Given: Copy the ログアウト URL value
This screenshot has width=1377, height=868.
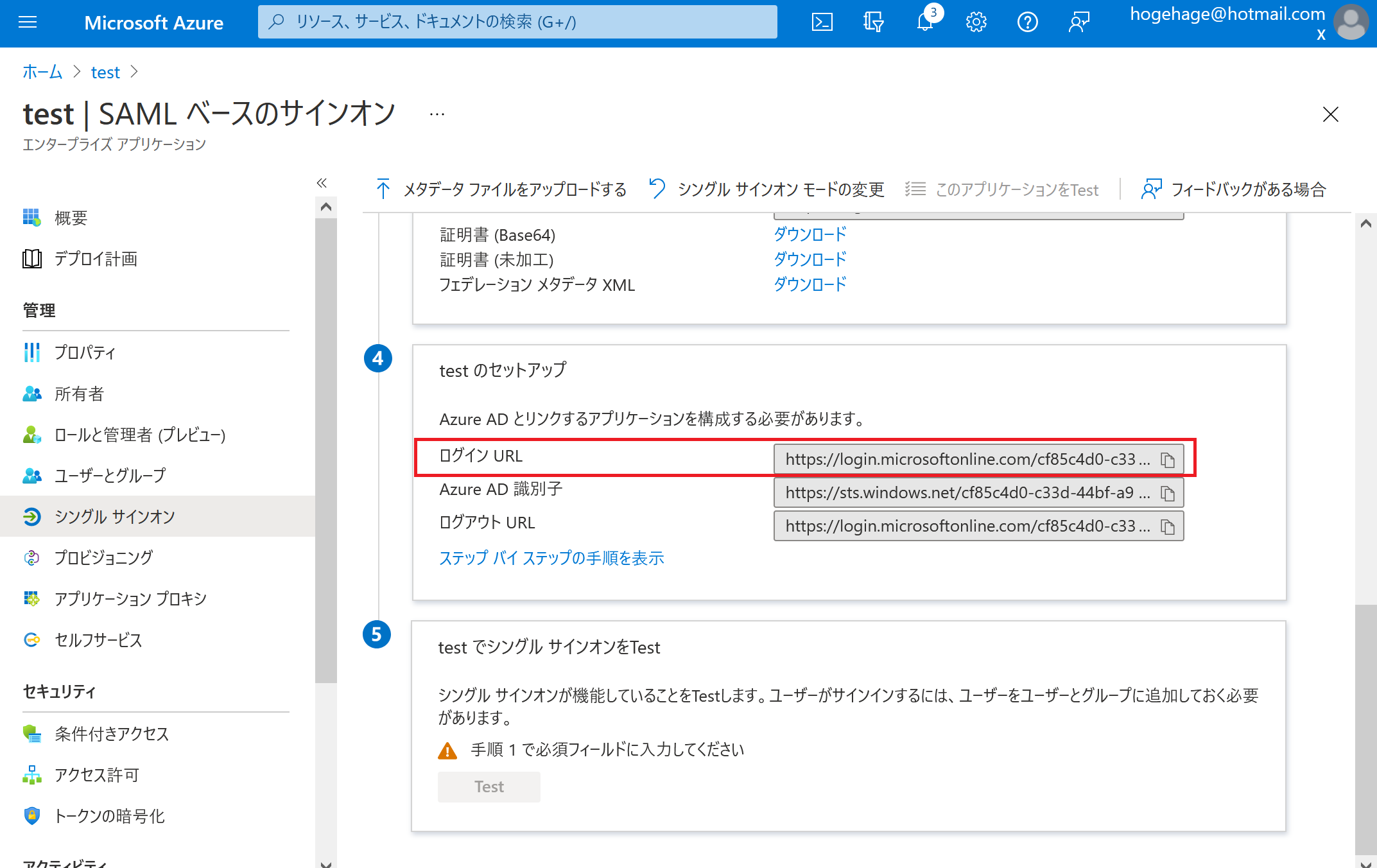Looking at the screenshot, I should (1168, 526).
